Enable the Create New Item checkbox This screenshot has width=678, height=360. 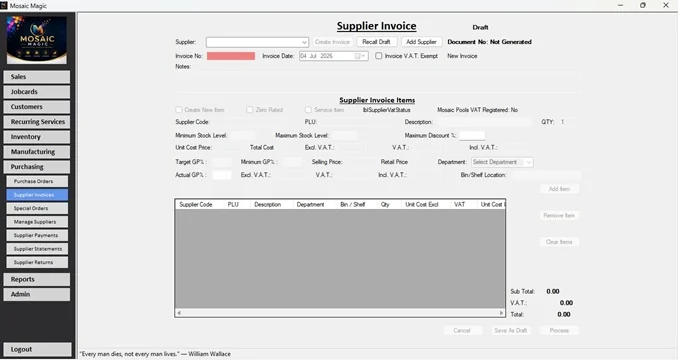[179, 110]
